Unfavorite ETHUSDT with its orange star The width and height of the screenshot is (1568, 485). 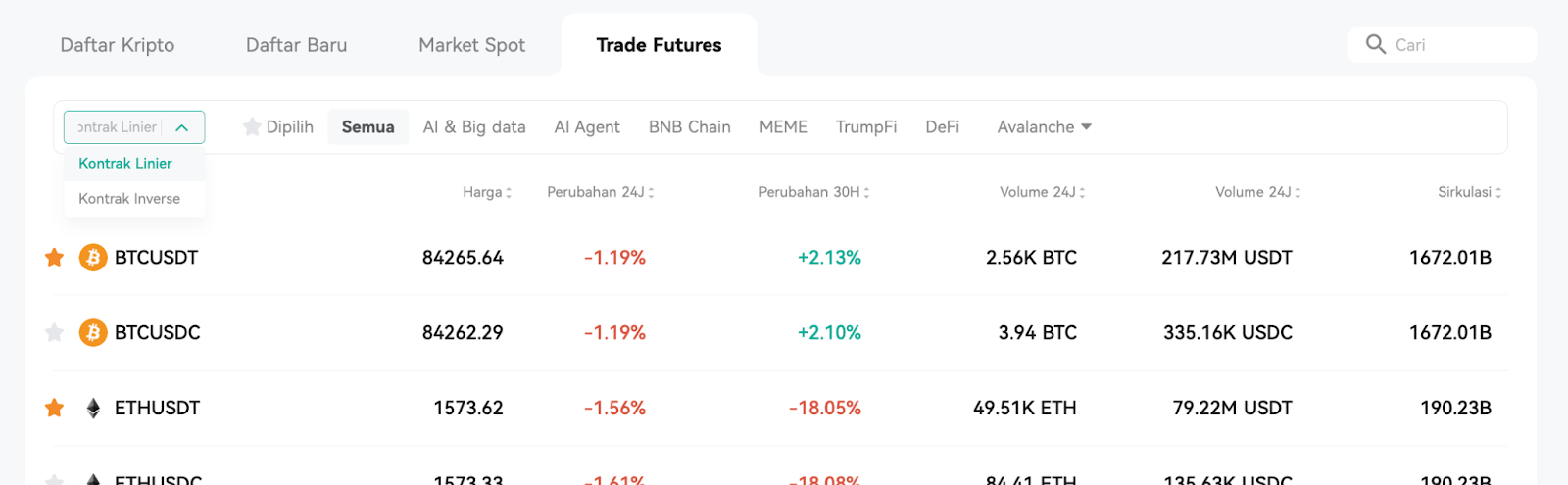coord(55,409)
